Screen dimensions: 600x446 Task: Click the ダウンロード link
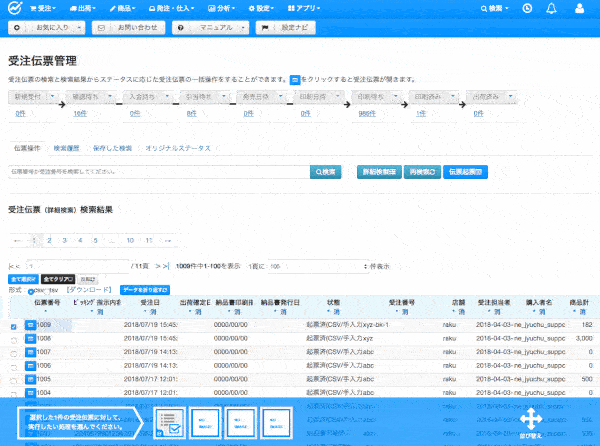pos(89,290)
